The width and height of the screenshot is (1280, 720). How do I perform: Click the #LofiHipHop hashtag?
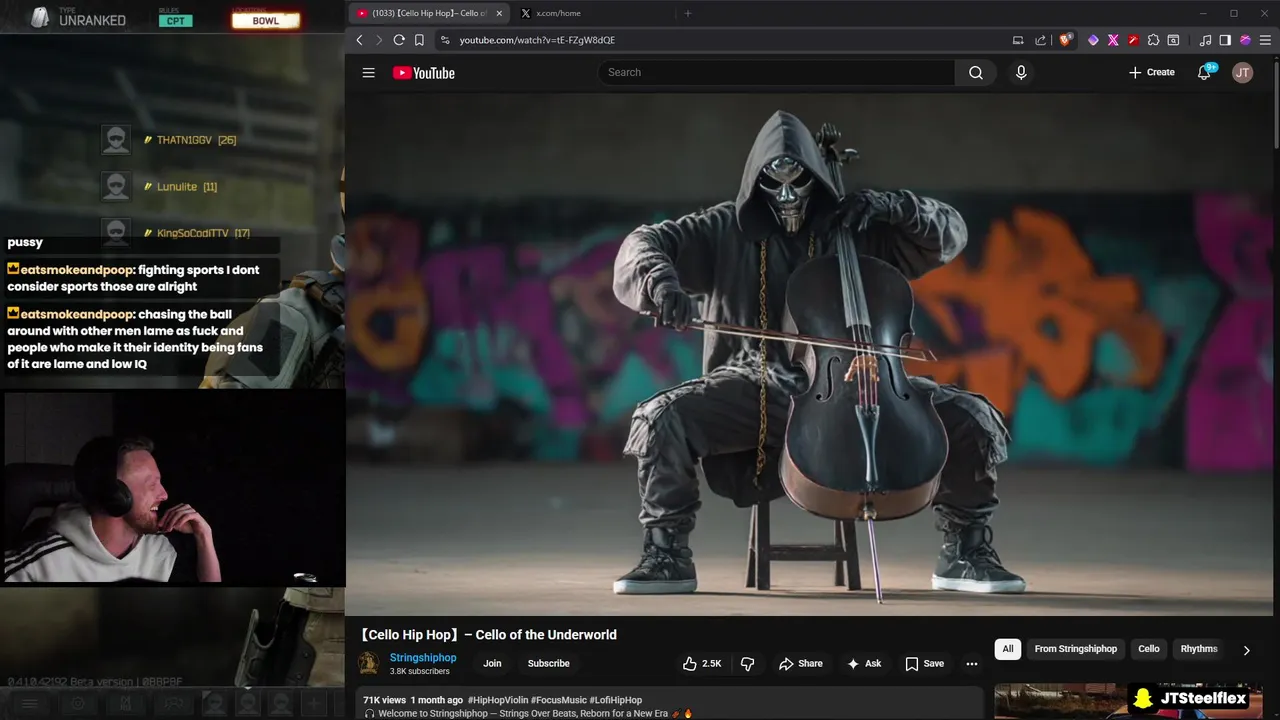click(615, 700)
